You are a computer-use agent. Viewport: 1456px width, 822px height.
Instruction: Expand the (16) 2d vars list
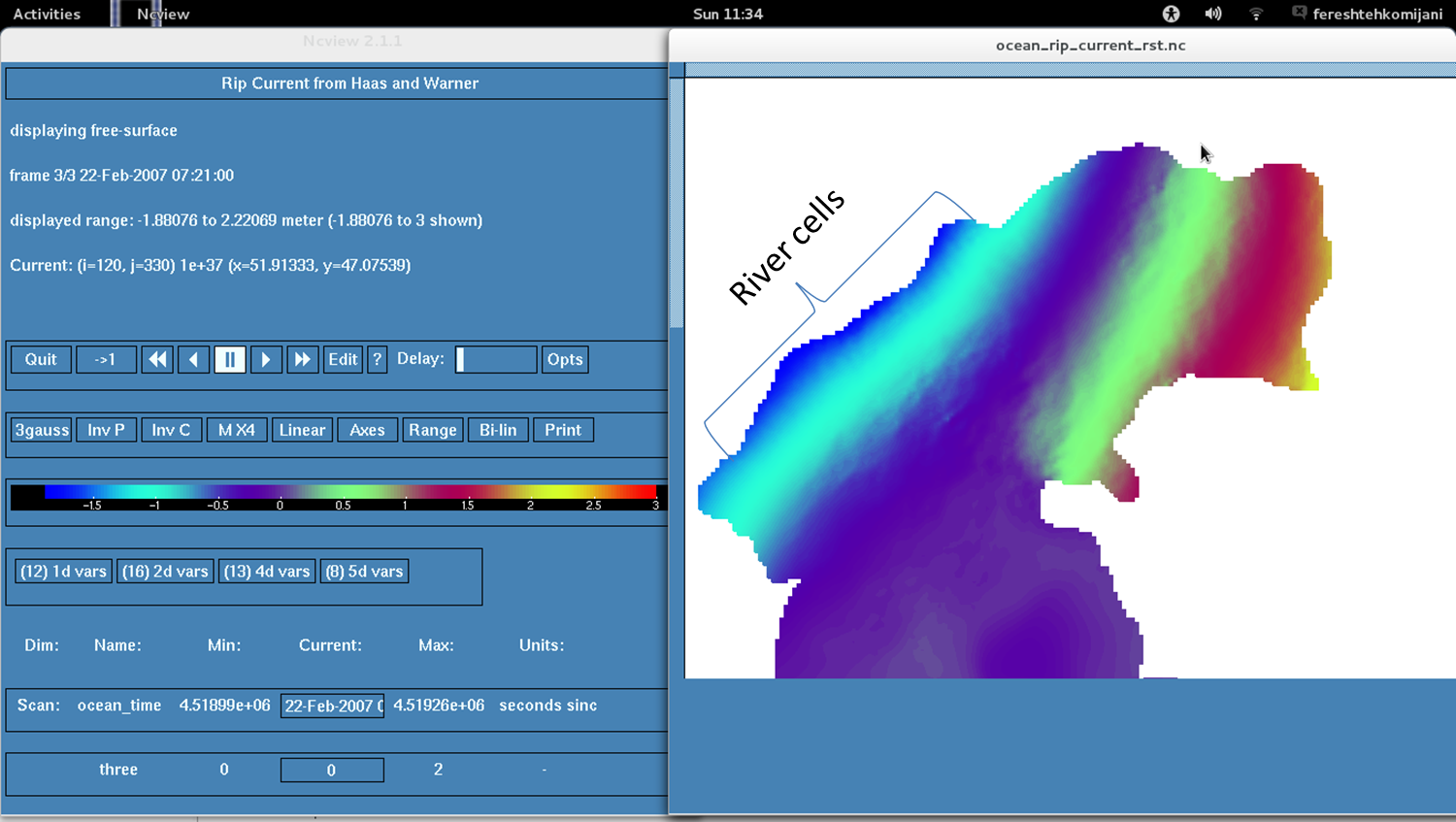165,572
